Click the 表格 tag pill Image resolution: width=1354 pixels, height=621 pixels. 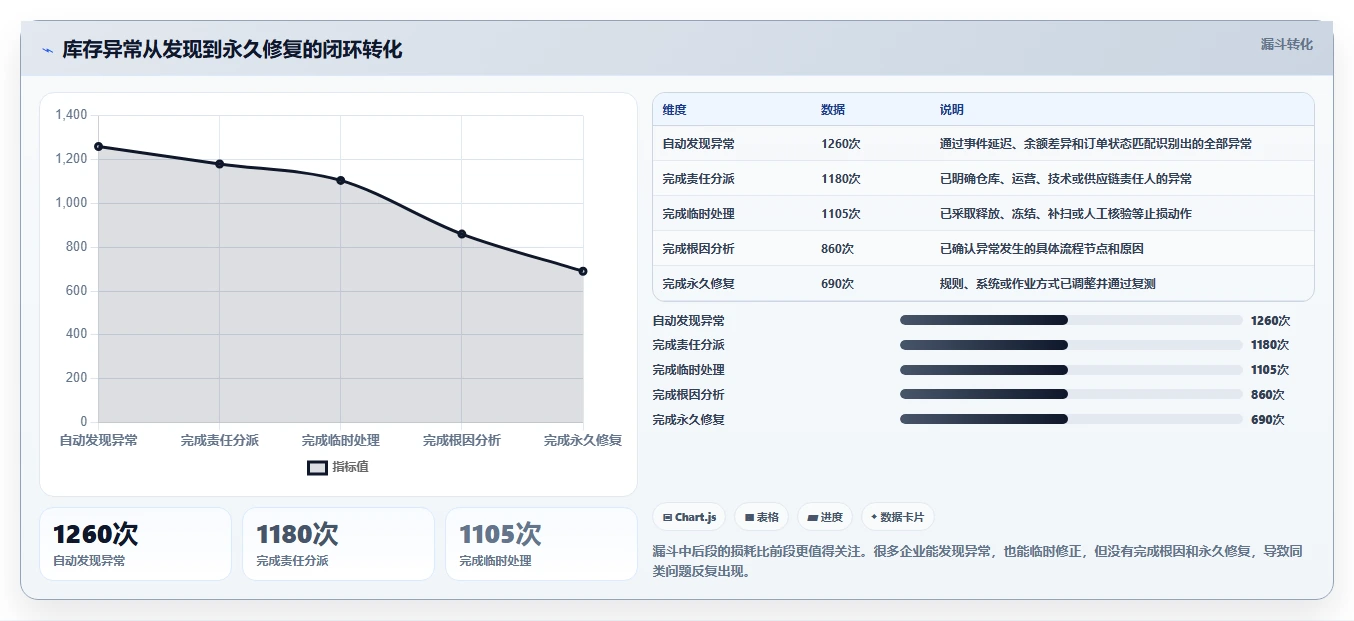click(x=761, y=517)
